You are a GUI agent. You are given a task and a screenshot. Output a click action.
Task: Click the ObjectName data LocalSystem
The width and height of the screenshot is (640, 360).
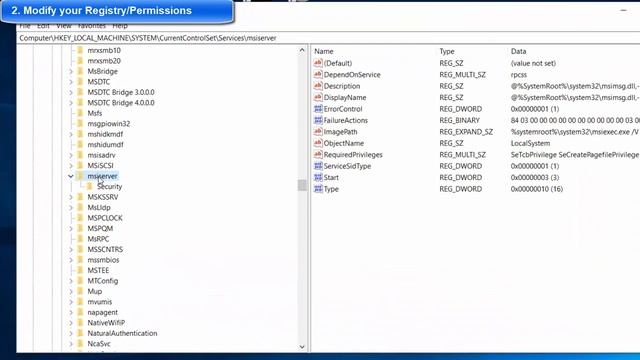click(530, 143)
